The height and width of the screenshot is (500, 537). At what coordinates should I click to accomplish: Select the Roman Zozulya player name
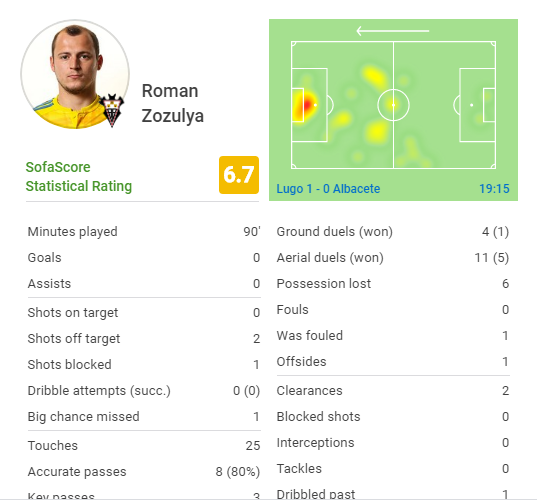pos(173,103)
